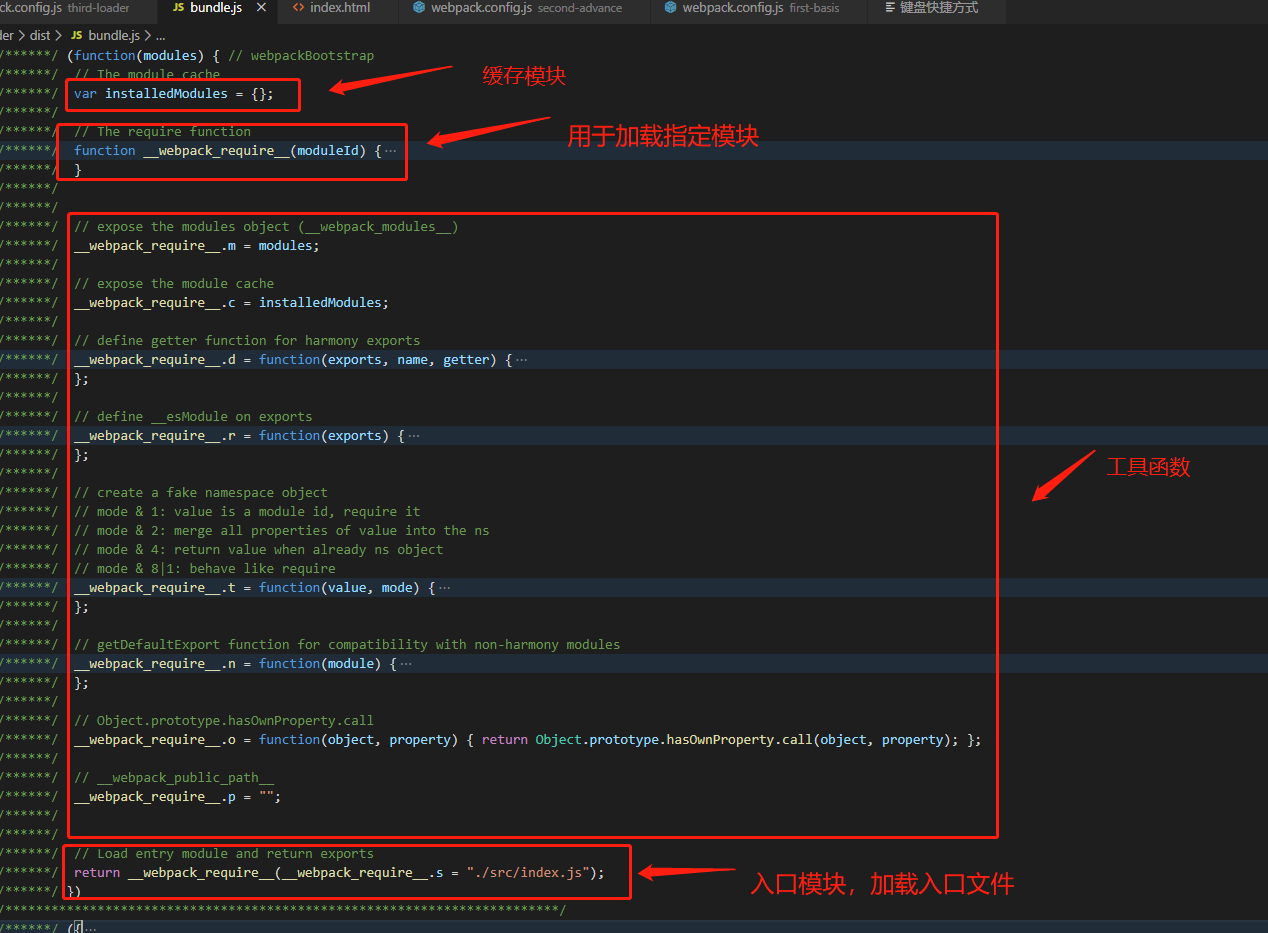
Task: Expand the folded __webpack_require__.n function
Action: tap(406, 663)
